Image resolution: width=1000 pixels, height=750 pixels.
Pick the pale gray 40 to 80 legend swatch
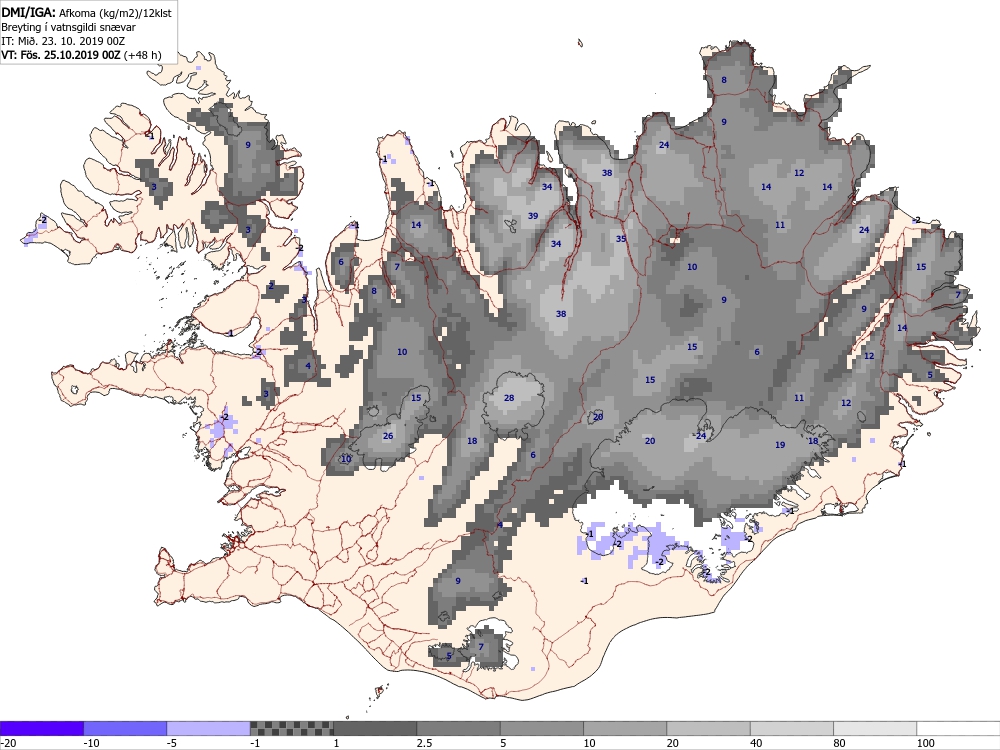(791, 728)
